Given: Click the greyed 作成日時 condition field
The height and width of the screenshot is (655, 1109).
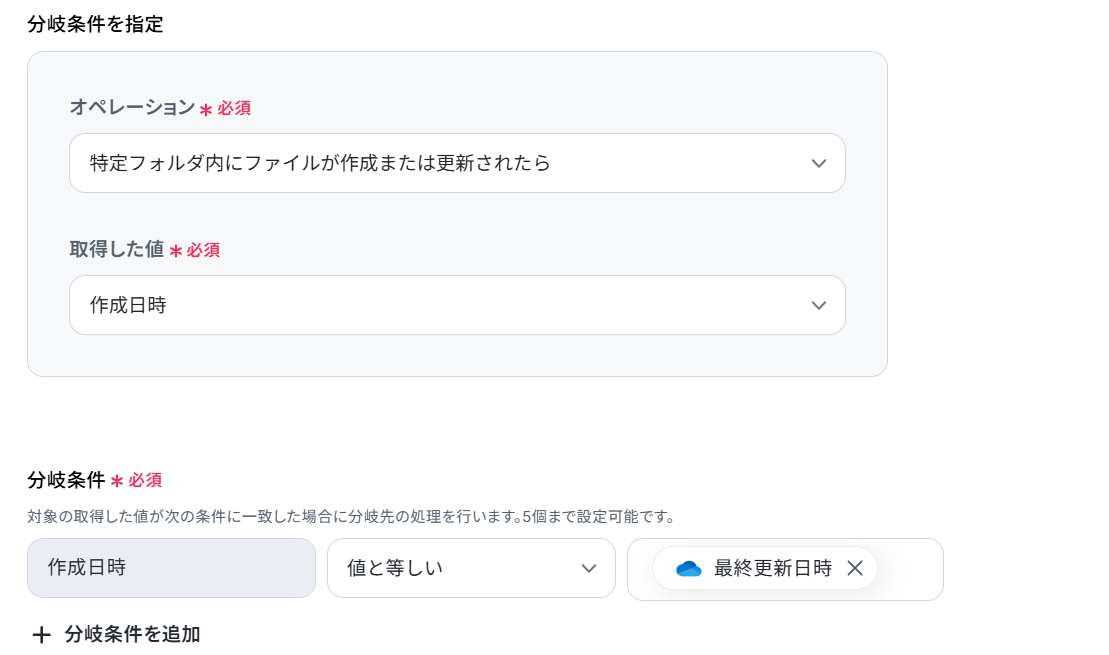Looking at the screenshot, I should 171,568.
